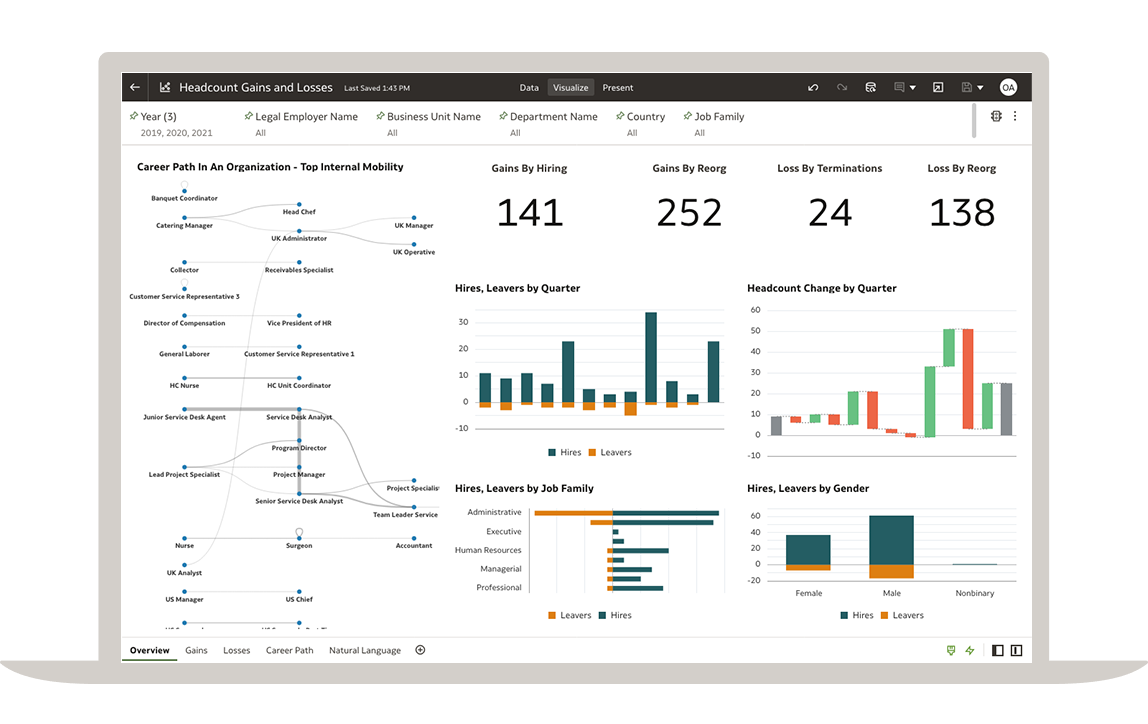Screen dimensions: 1148x724
Task: Add a new canvas with plus icon
Action: click(x=420, y=650)
